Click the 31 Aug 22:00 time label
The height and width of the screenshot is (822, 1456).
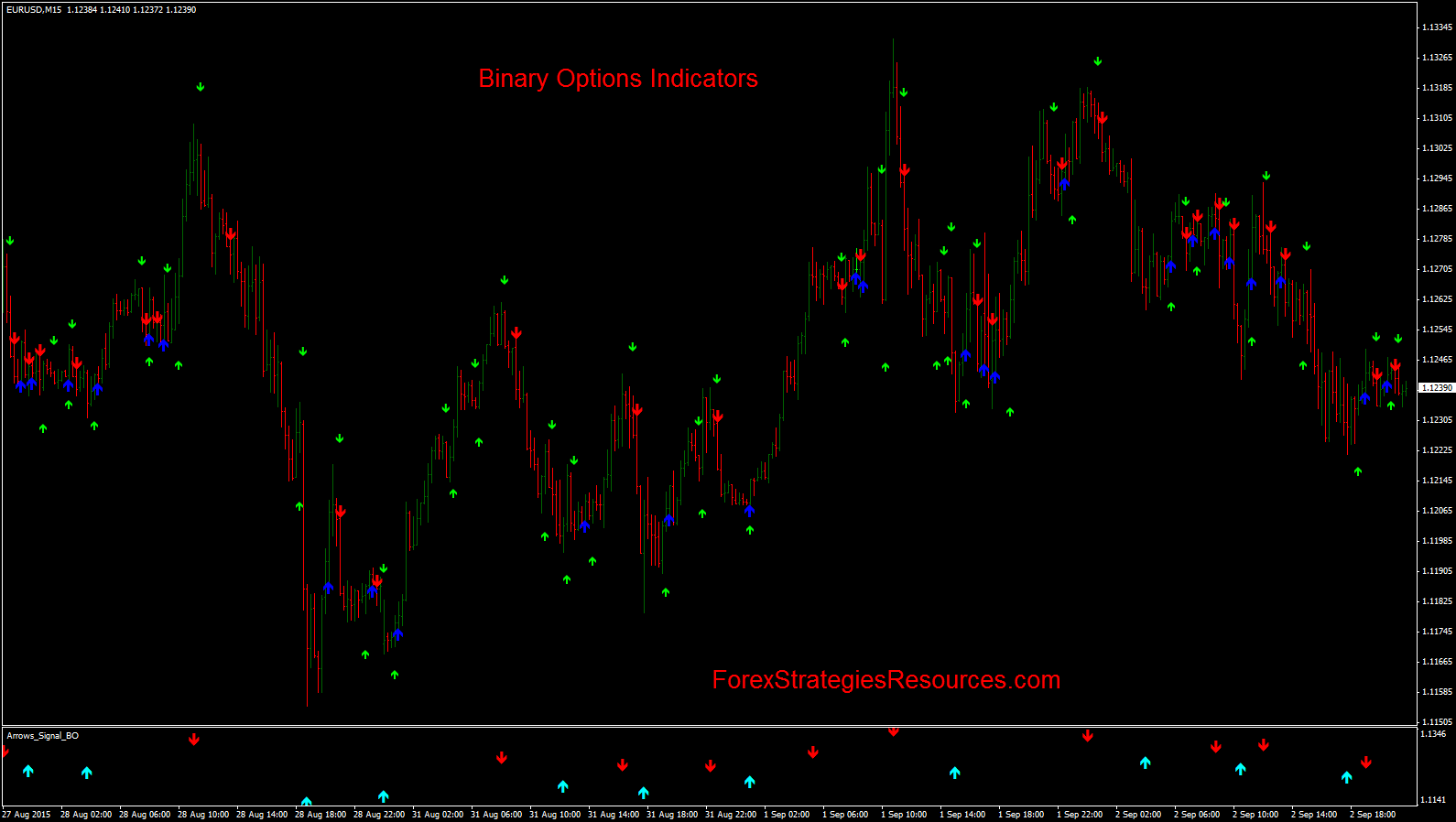click(x=731, y=815)
